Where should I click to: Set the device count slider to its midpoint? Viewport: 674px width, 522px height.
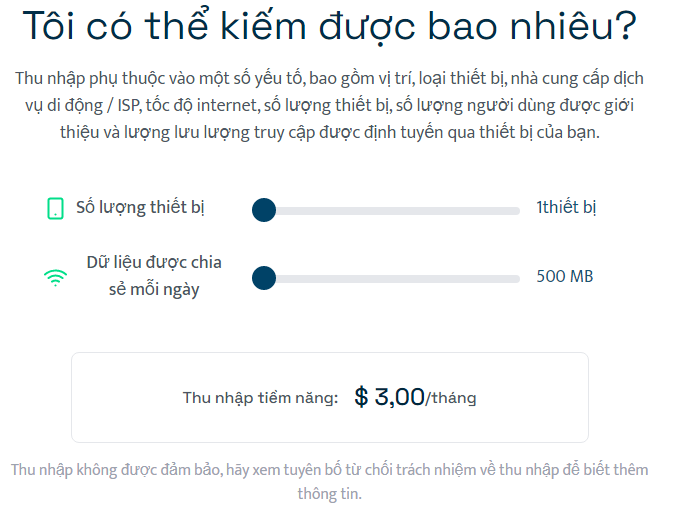tap(391, 210)
